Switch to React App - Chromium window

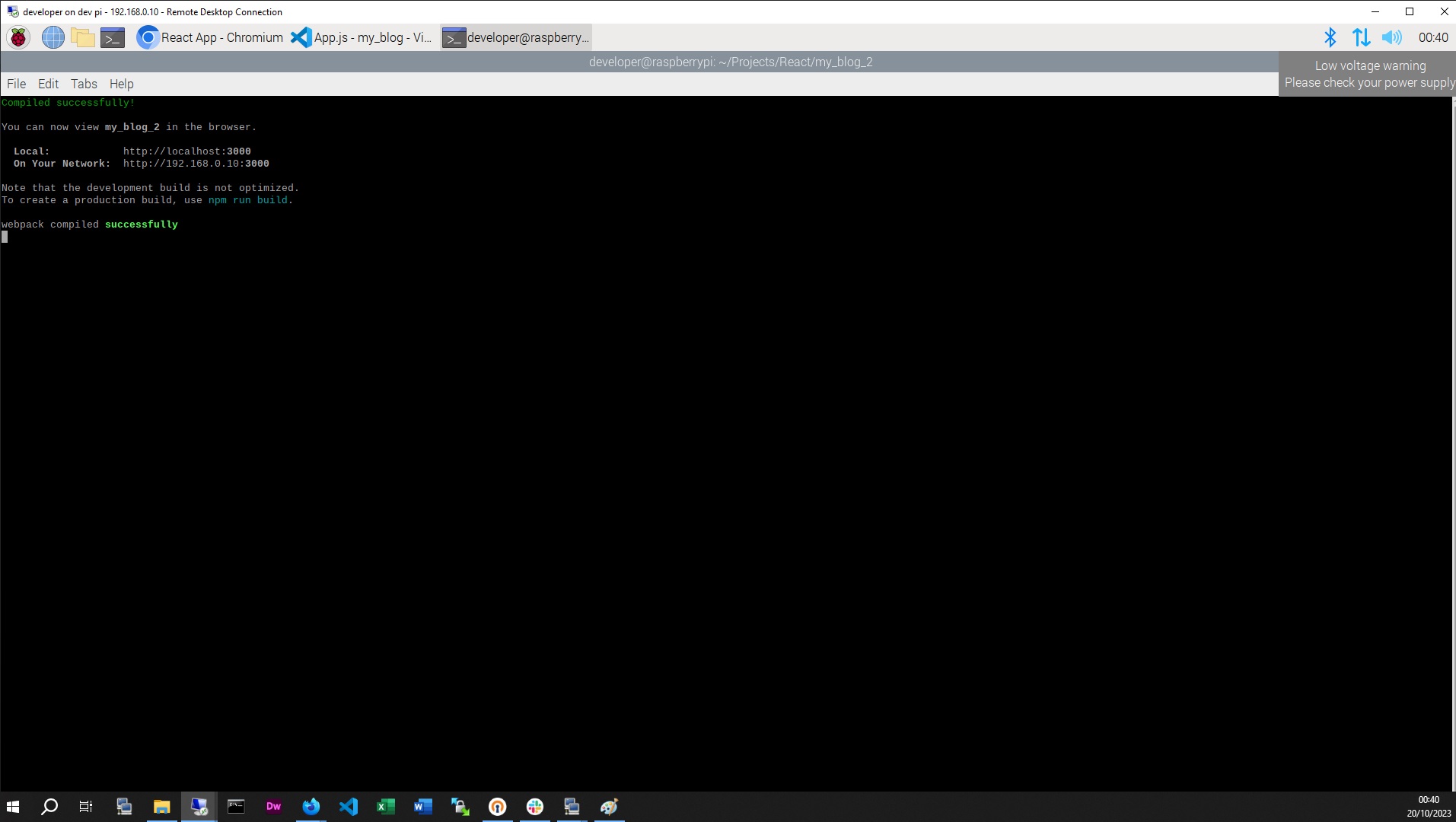pos(210,37)
